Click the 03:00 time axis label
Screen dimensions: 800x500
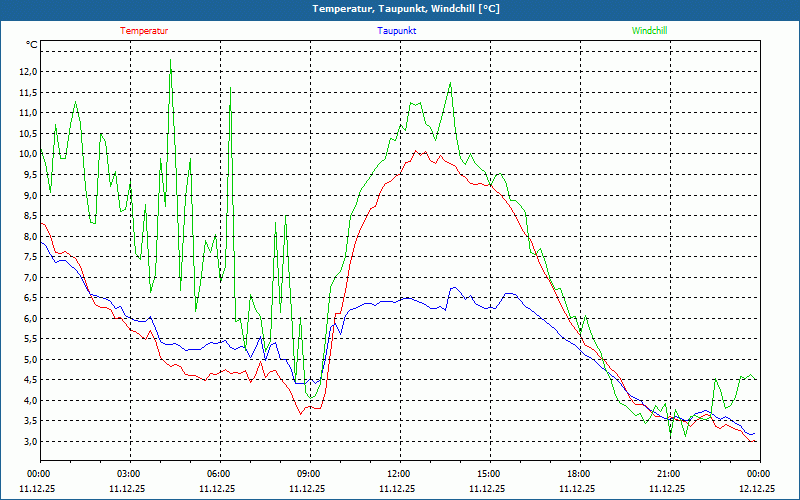tap(129, 474)
